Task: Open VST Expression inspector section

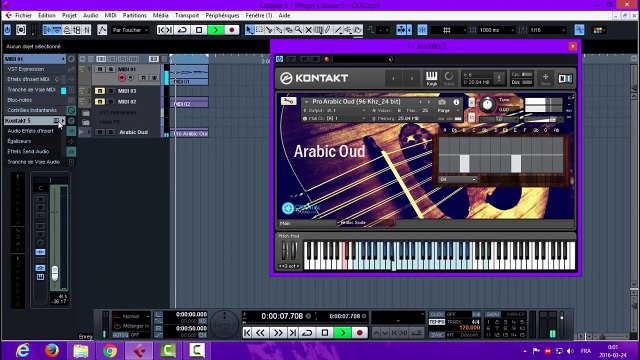Action: point(26,69)
